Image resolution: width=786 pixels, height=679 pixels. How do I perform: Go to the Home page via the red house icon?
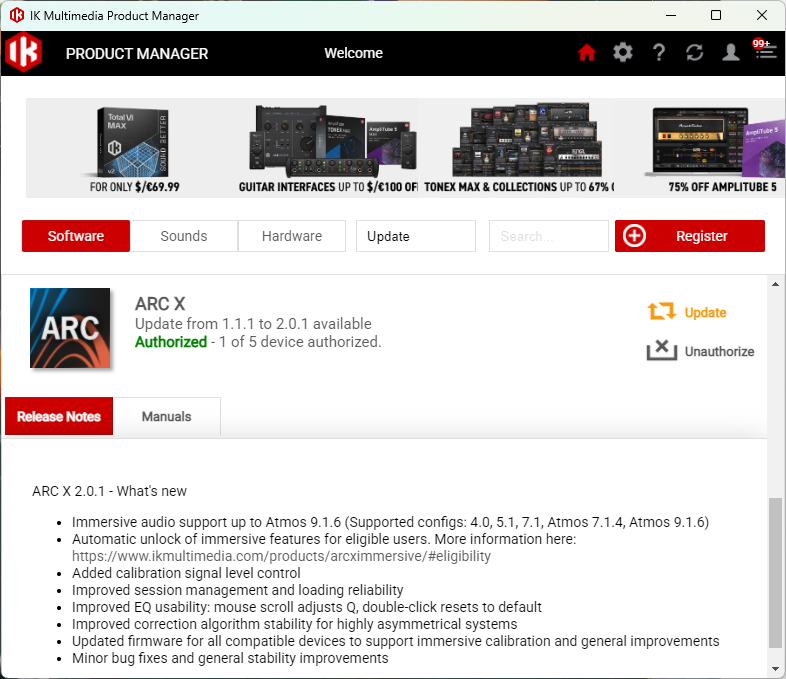[x=586, y=53]
